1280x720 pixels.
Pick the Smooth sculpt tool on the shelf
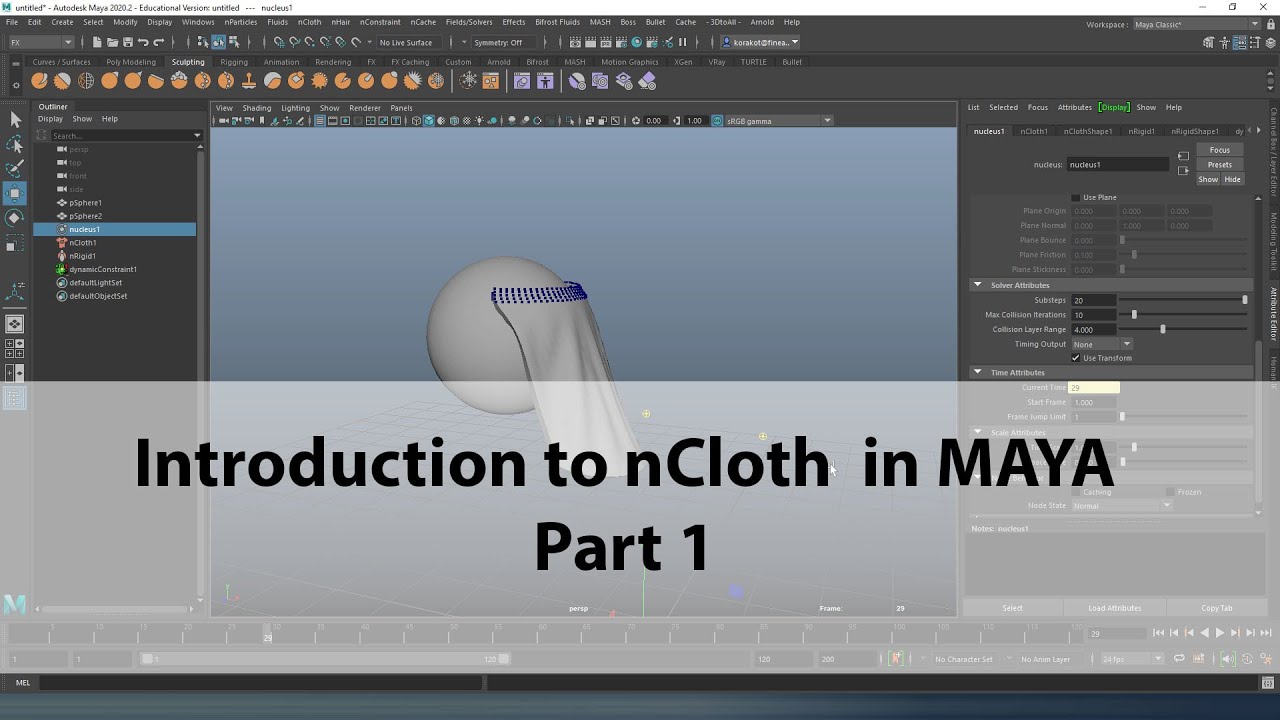click(62, 81)
